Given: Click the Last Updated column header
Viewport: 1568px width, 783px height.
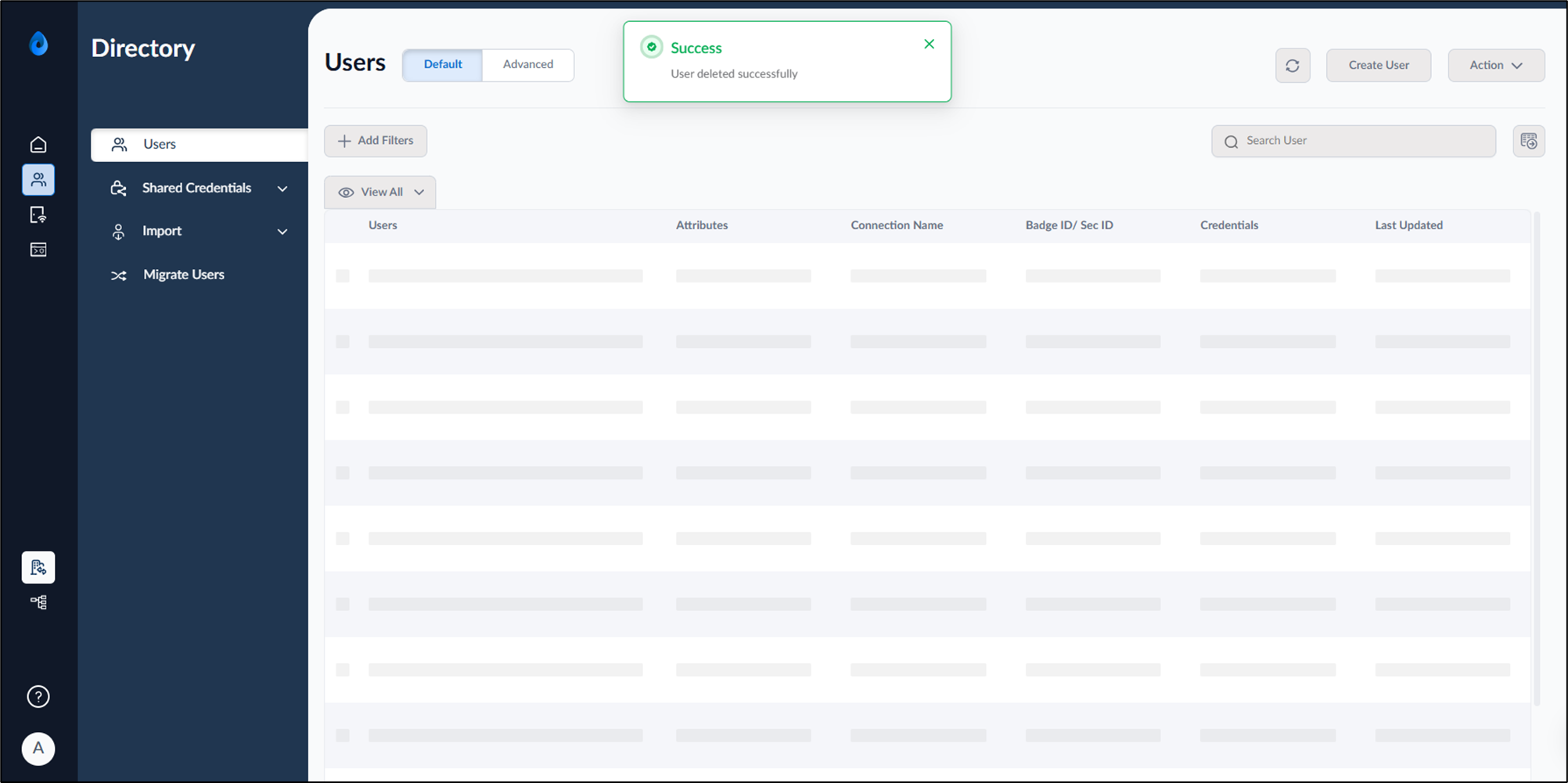Looking at the screenshot, I should pos(1408,225).
